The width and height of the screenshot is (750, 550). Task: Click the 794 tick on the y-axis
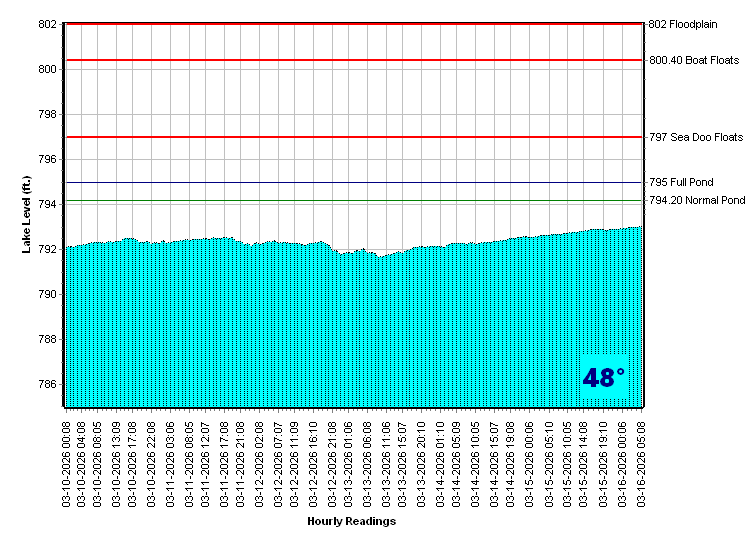(x=48, y=205)
